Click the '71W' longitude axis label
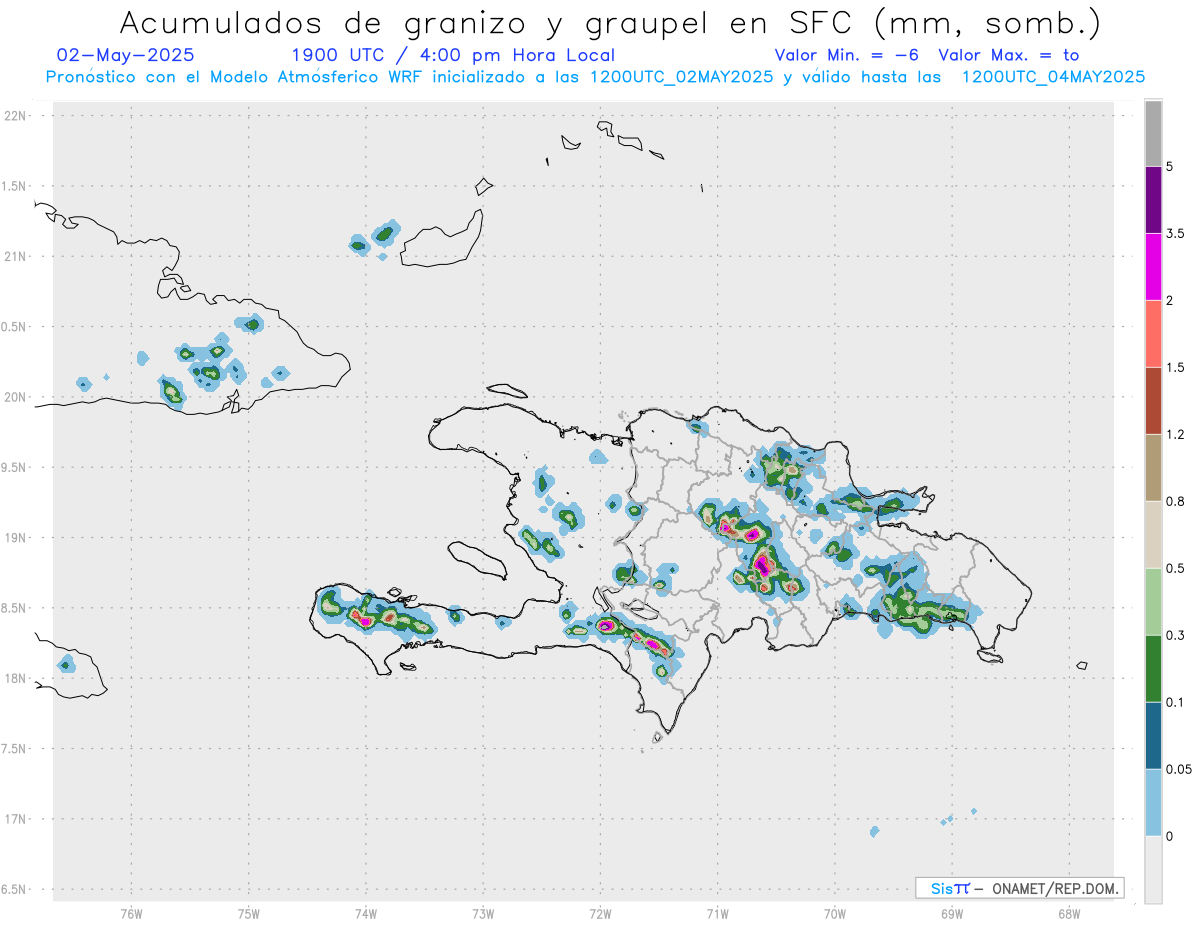The width and height of the screenshot is (1200, 927). coord(717,913)
